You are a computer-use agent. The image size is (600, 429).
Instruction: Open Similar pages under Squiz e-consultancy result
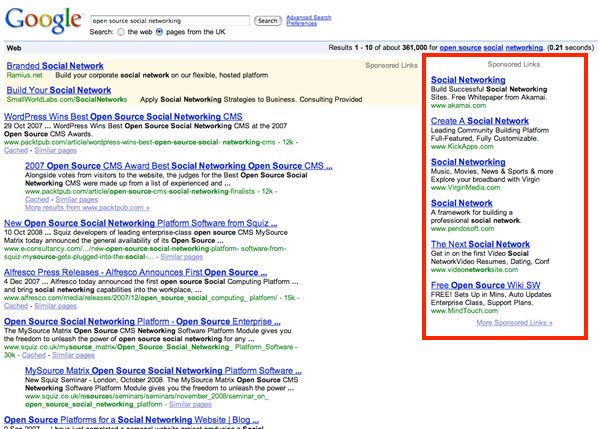coord(181,257)
